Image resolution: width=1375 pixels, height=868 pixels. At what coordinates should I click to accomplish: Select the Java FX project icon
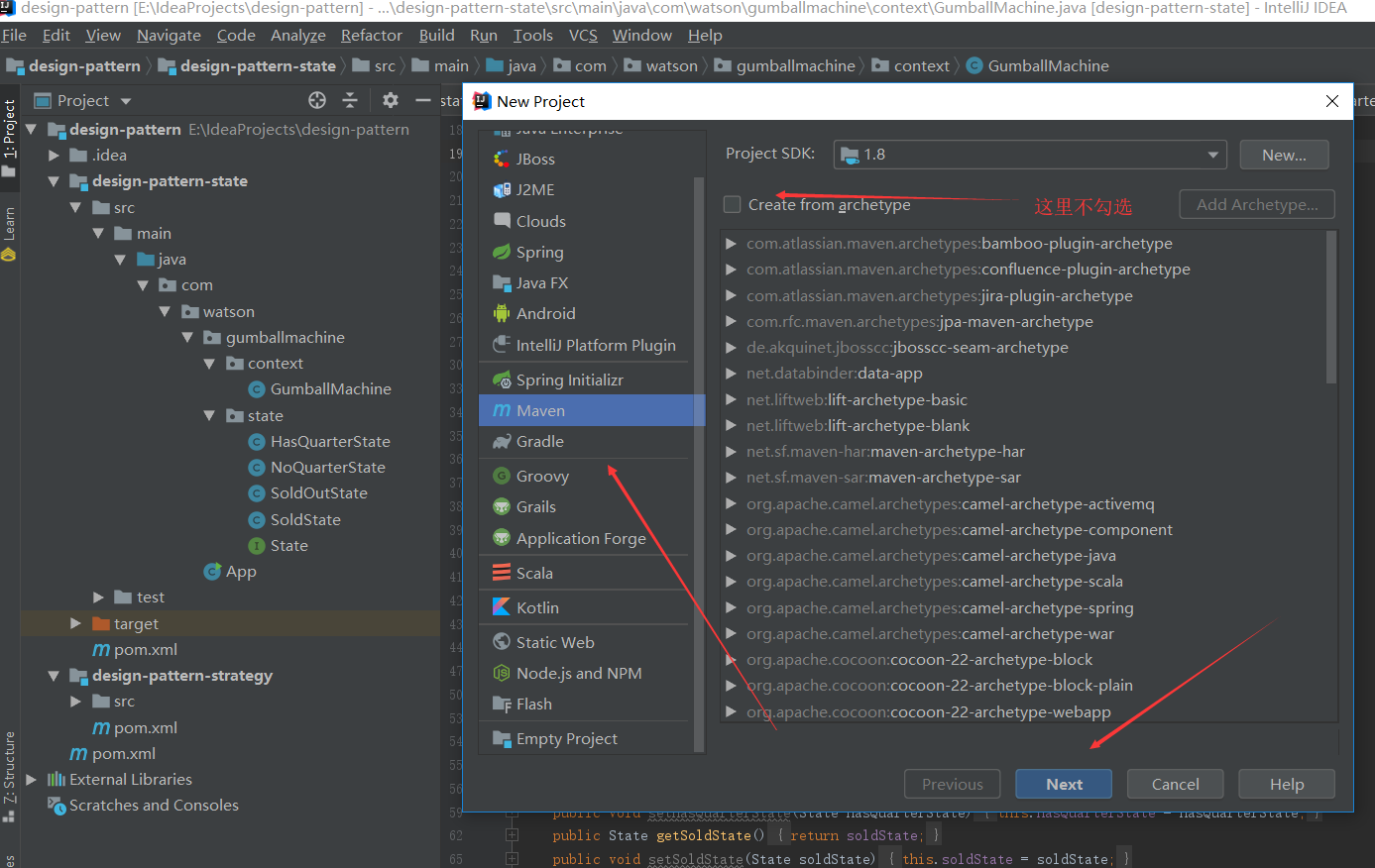[x=502, y=282]
